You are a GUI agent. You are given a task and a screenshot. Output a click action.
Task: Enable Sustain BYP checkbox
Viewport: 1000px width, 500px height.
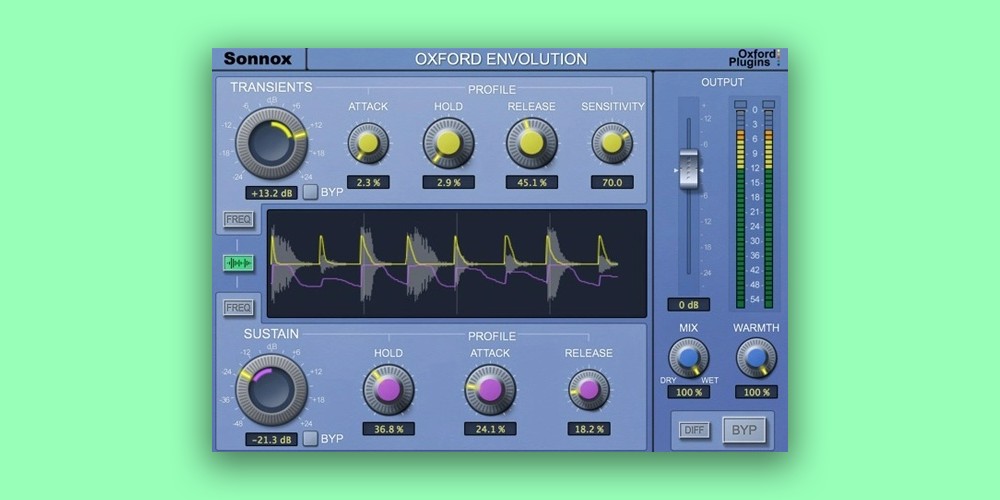click(x=310, y=439)
